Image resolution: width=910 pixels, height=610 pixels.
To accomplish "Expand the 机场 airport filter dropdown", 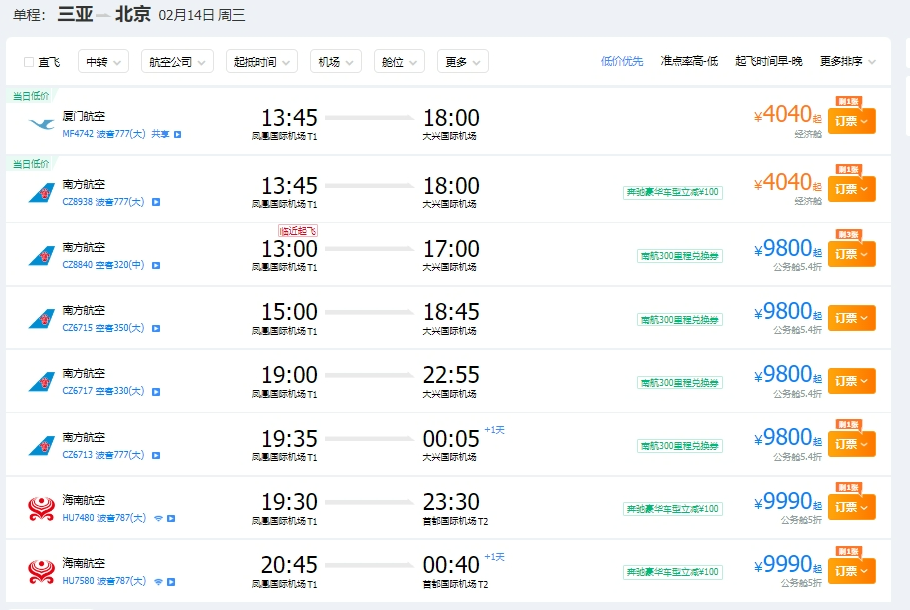I will click(335, 62).
